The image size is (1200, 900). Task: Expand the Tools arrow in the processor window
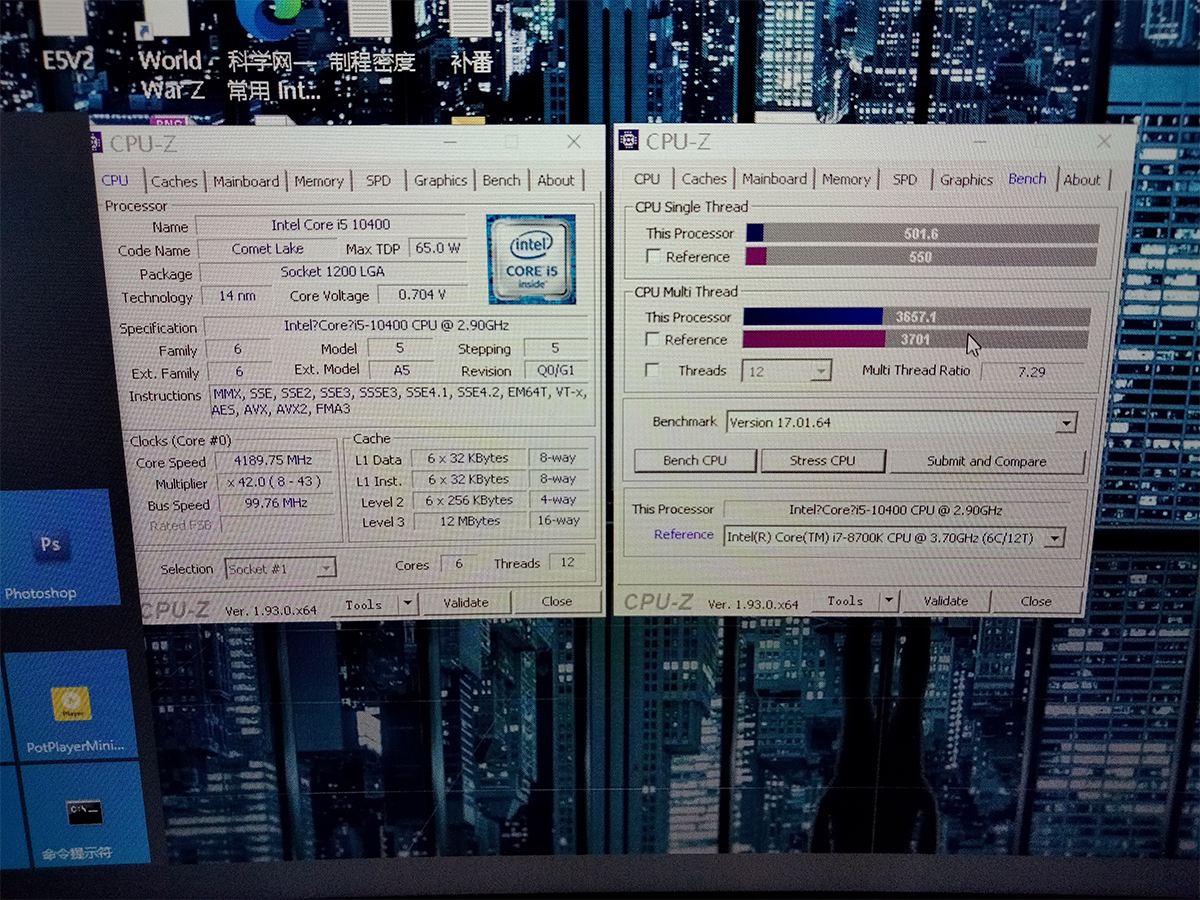[x=407, y=603]
